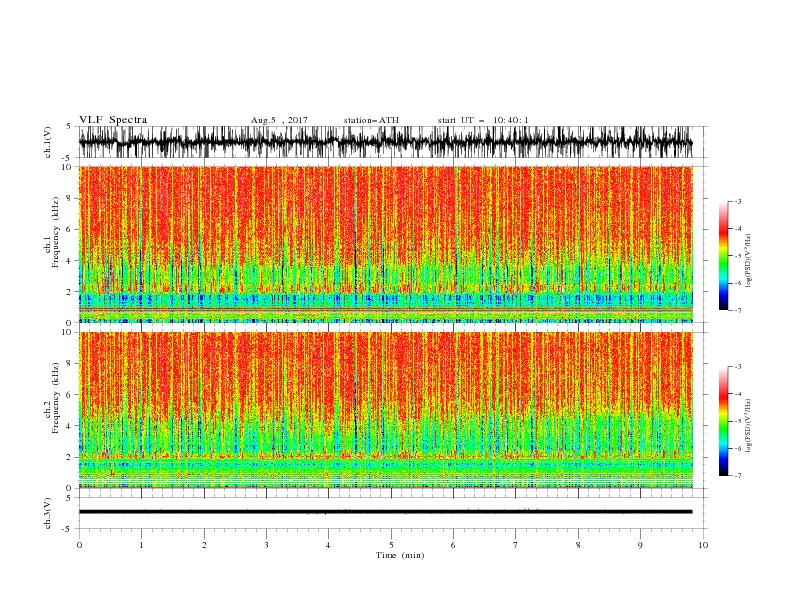The width and height of the screenshot is (792, 612).
Task: Click ch.1 frequency tick label "10"
Action: pos(68,167)
